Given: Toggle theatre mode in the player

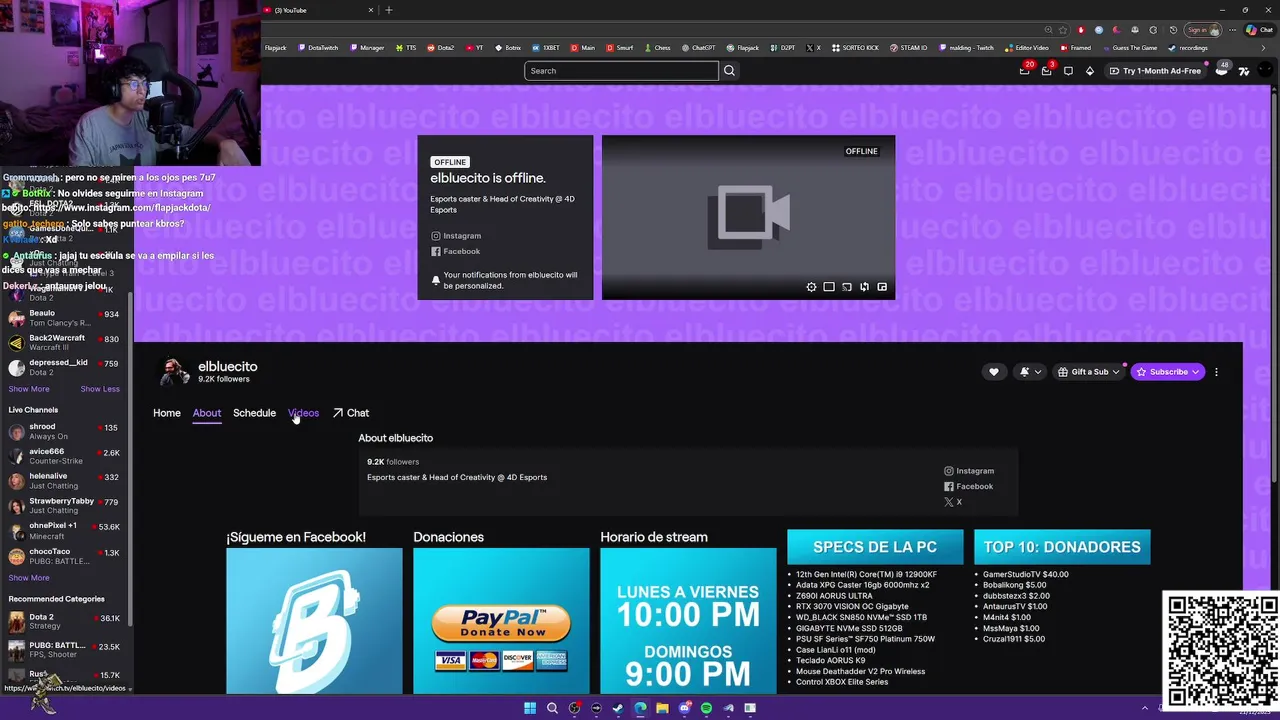Looking at the screenshot, I should [829, 287].
